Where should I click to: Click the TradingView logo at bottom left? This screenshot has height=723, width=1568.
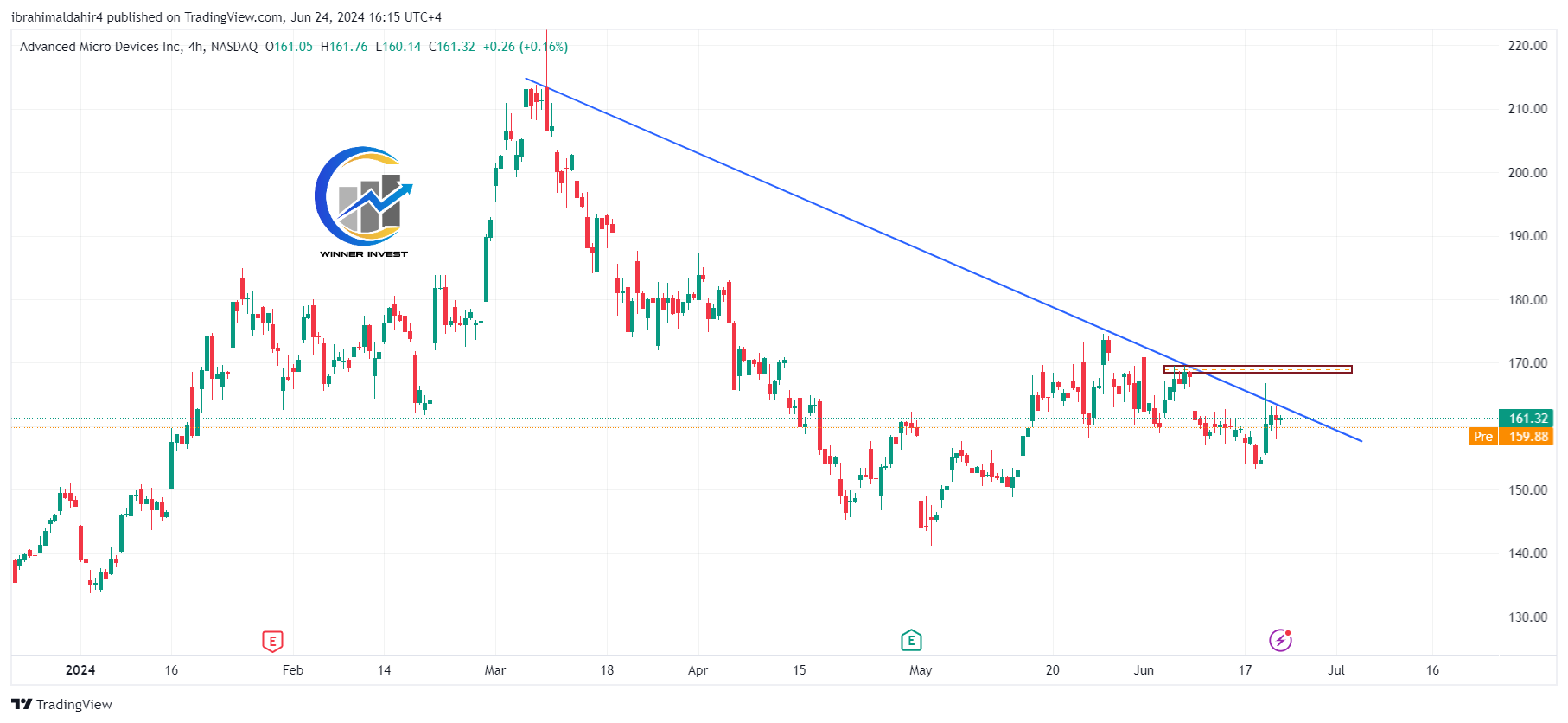[61, 704]
